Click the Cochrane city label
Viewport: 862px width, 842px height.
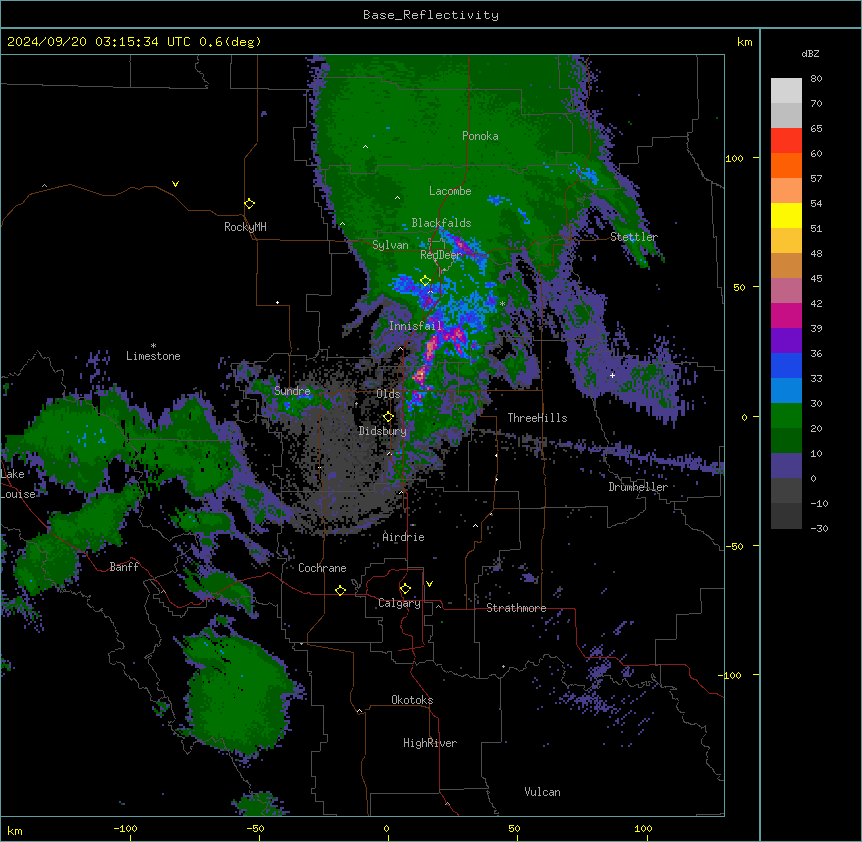pos(322,568)
